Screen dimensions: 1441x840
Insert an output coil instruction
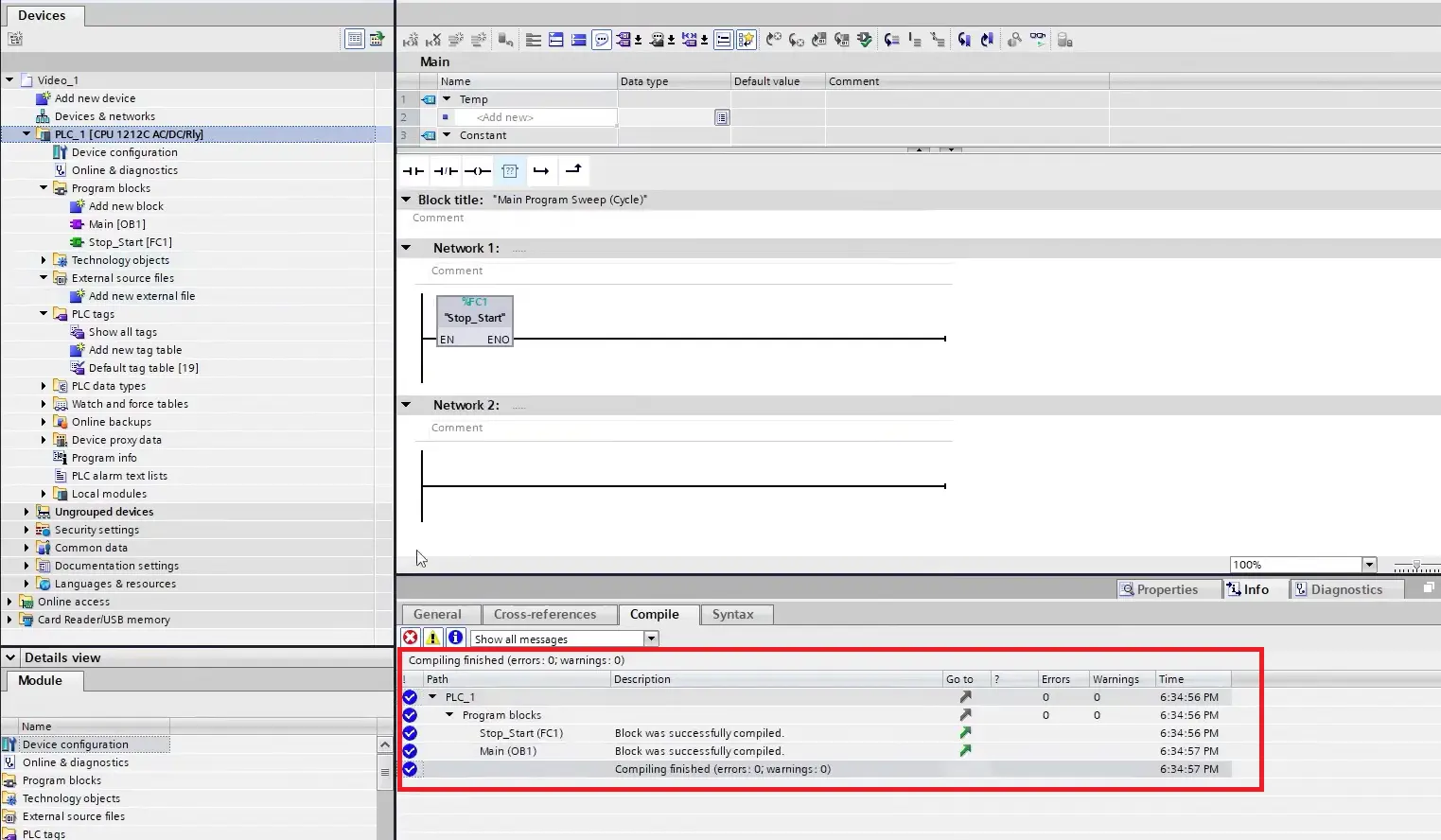pyautogui.click(x=478, y=171)
